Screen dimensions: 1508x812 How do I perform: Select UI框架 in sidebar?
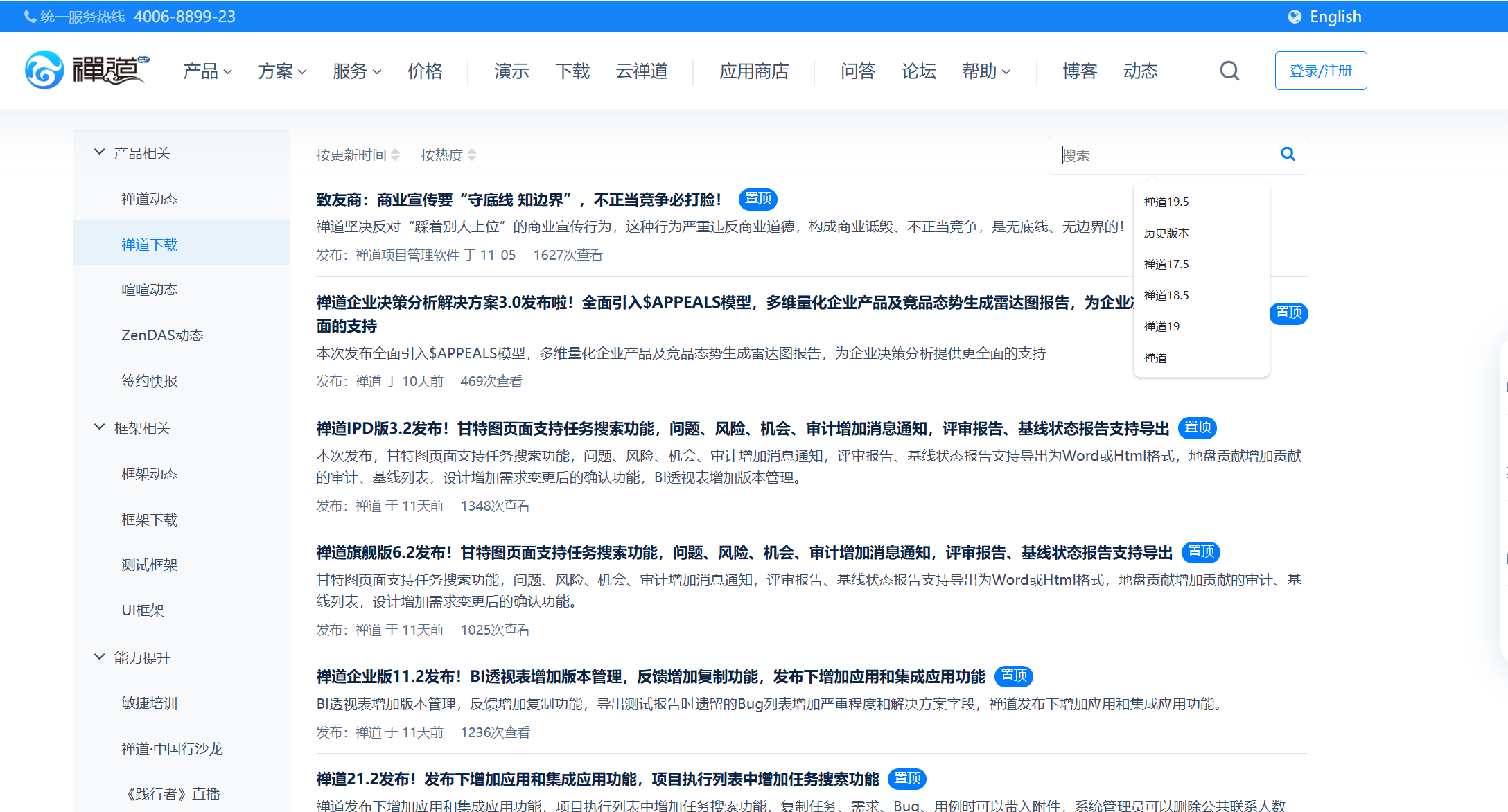[x=143, y=610]
